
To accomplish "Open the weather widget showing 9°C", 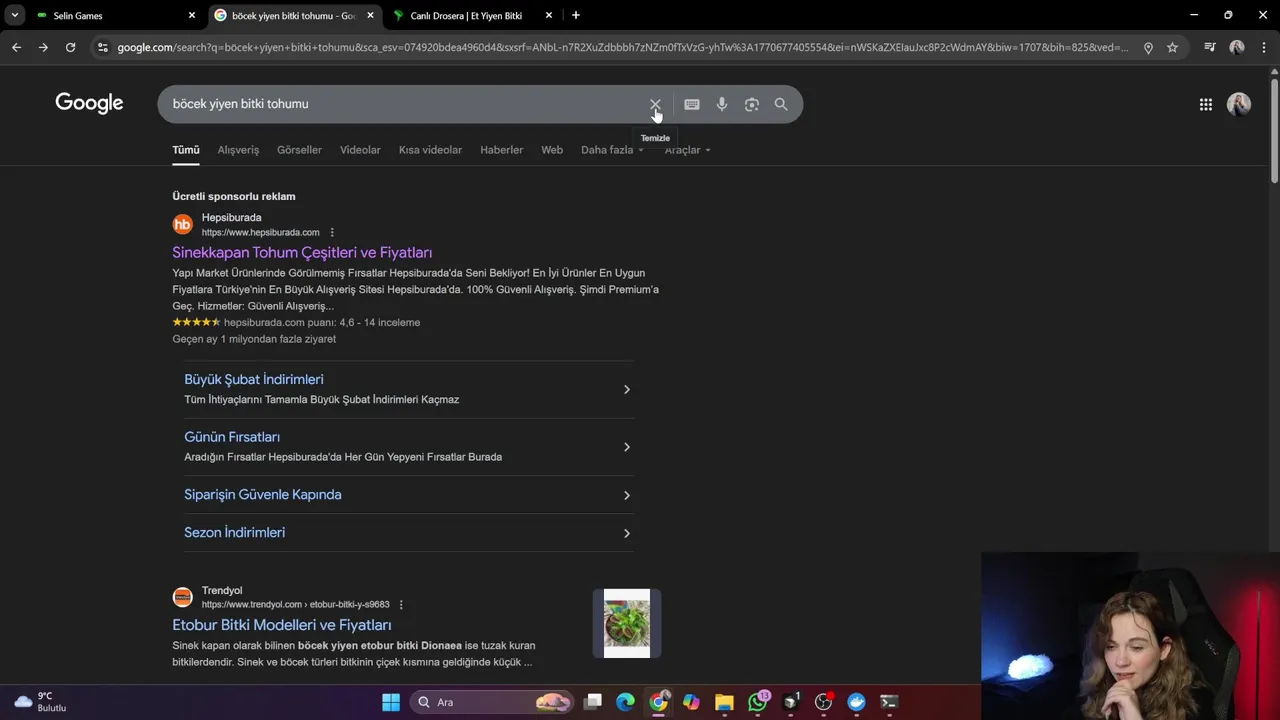I will 40,702.
